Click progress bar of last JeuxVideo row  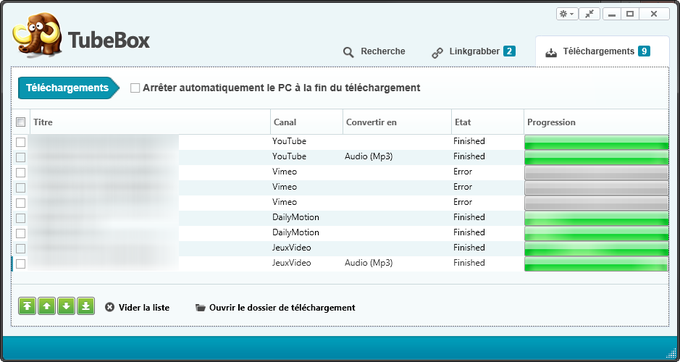[x=596, y=264]
